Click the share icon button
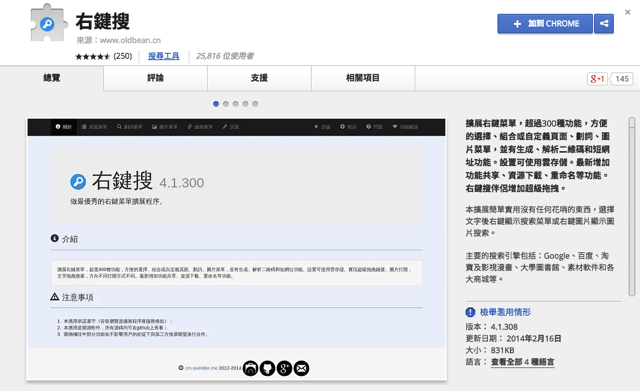Viewport: 640px width, 391px height. [x=604, y=24]
